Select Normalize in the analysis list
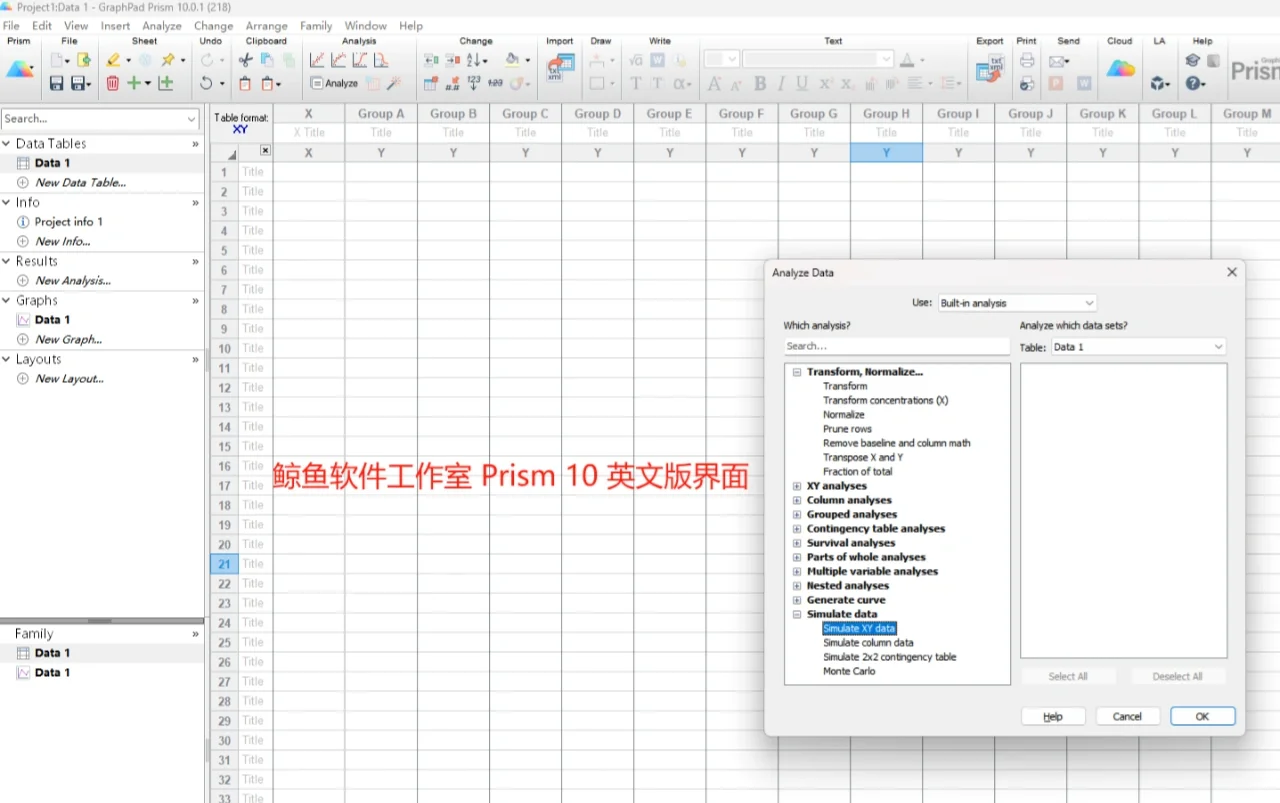The height and width of the screenshot is (803, 1280). (844, 415)
